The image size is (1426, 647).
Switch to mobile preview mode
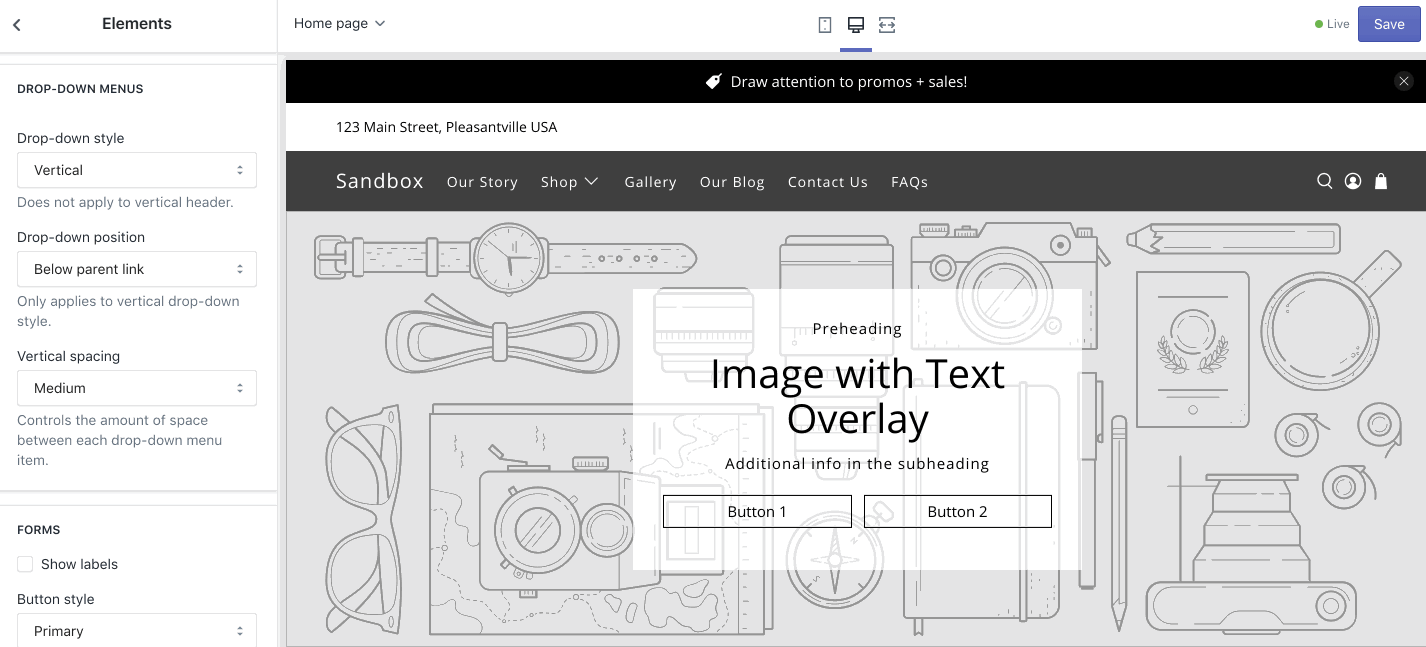click(824, 24)
